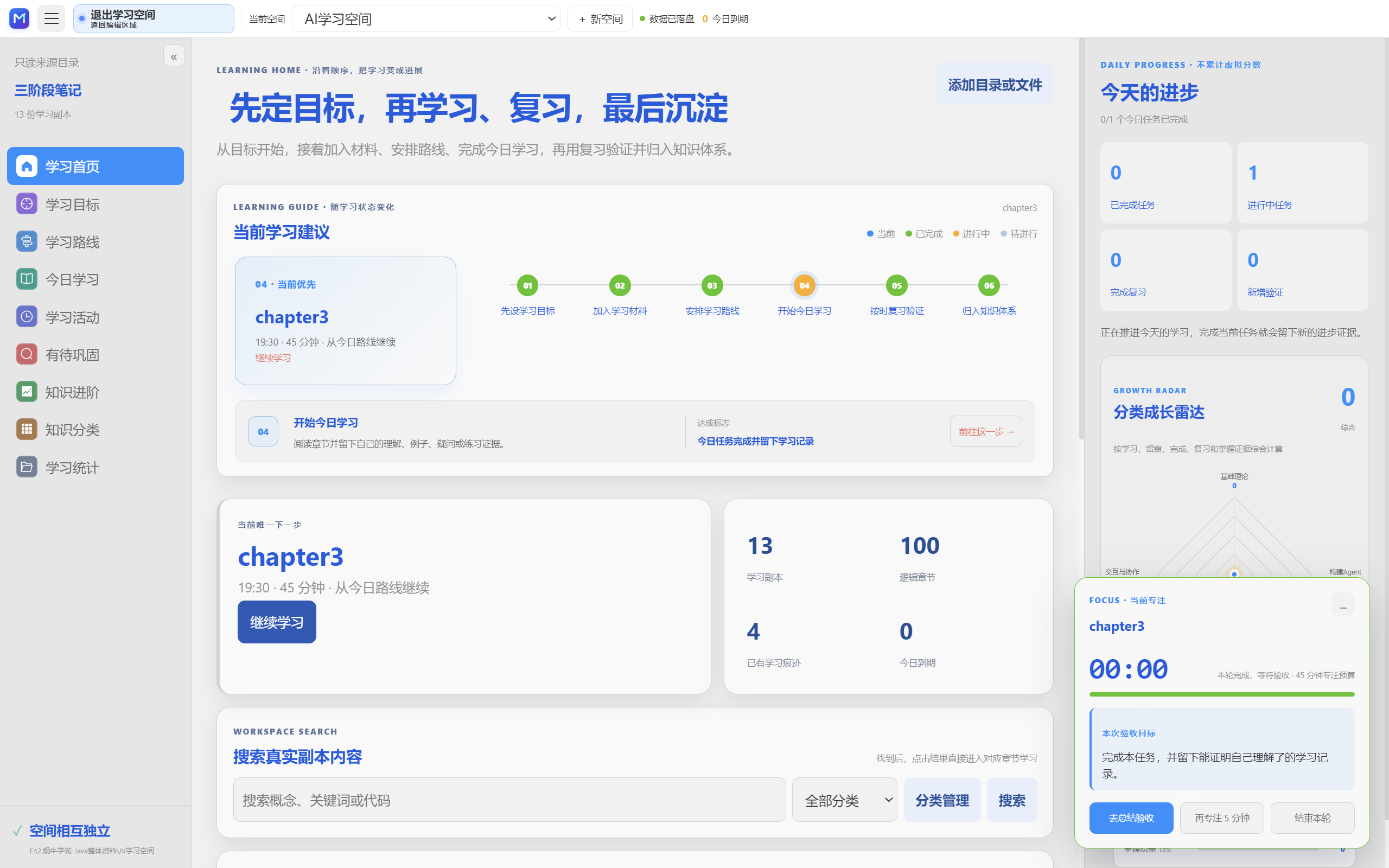This screenshot has height=868, width=1389.
Task: Click the 学习目标 target icon
Action: 27,204
